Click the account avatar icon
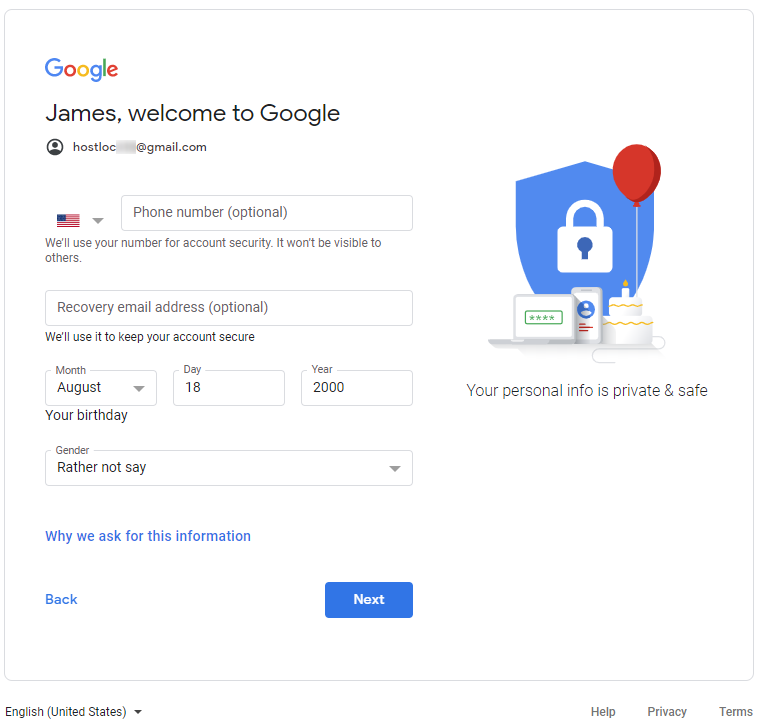This screenshot has width=761, height=725. [55, 147]
